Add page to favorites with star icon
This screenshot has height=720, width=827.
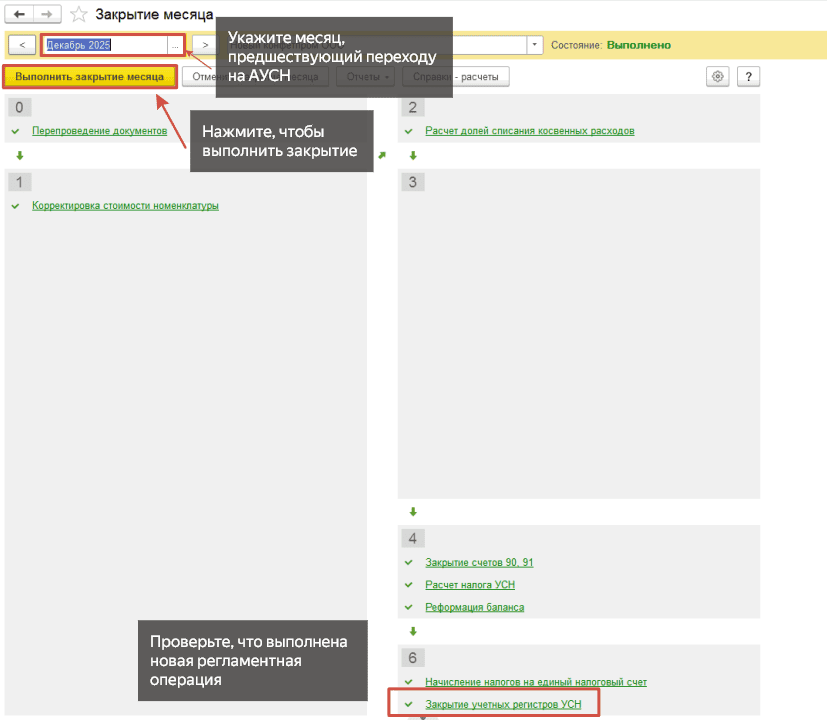click(x=79, y=14)
